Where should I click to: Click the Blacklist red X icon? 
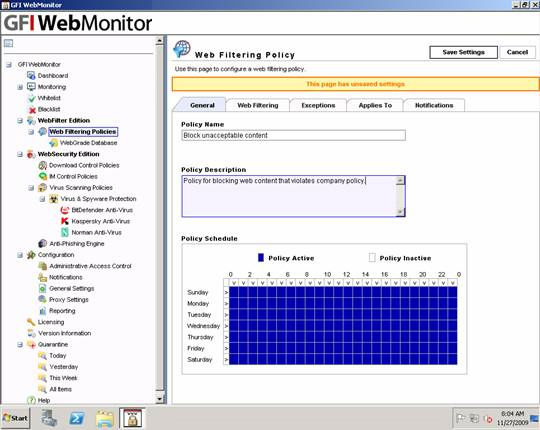pyautogui.click(x=32, y=109)
